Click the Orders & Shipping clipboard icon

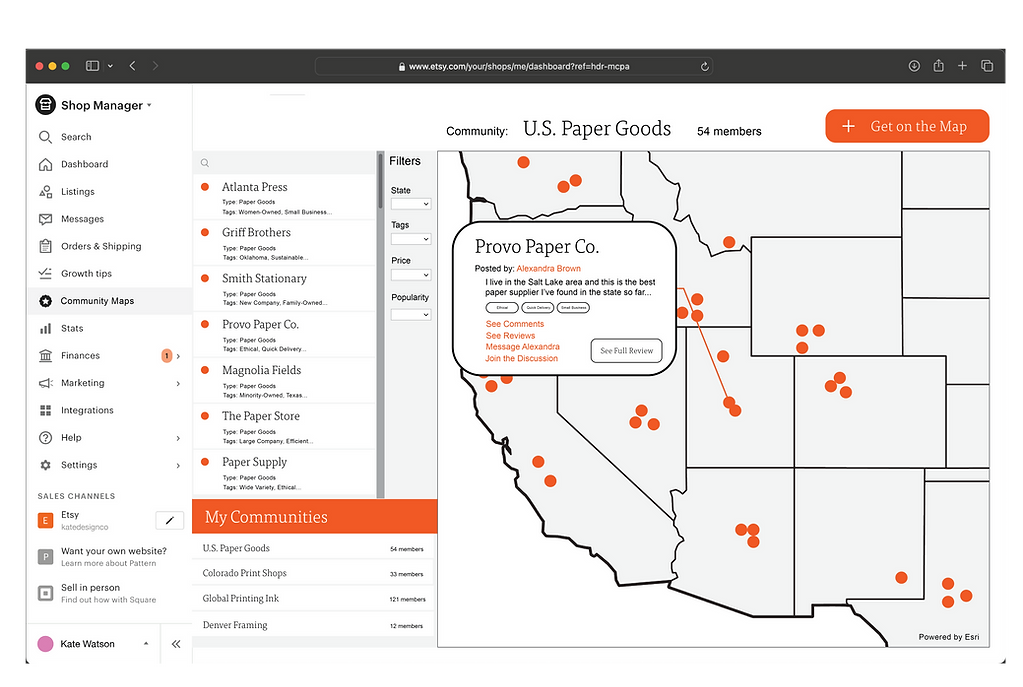coord(45,246)
